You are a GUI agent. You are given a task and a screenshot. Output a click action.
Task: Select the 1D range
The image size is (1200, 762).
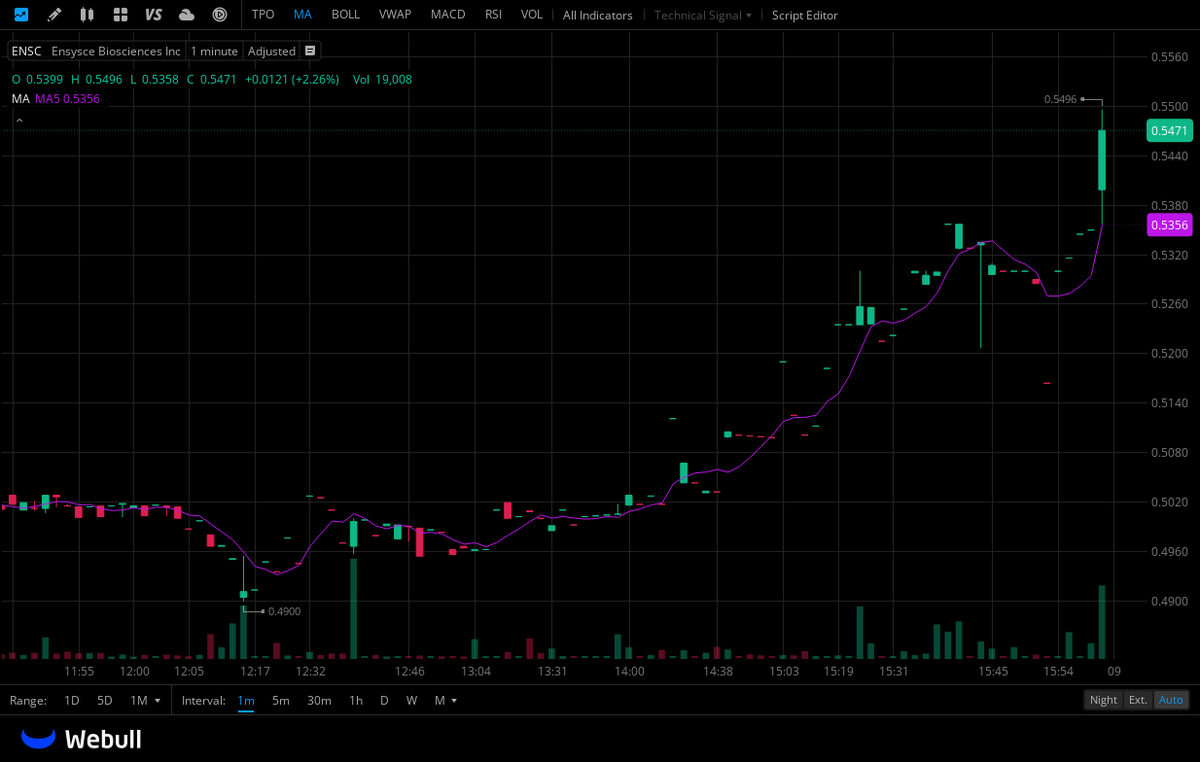pos(72,700)
